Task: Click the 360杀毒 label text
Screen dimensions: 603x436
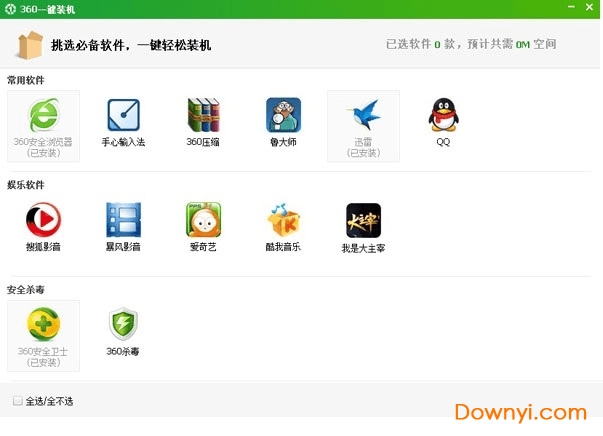Action: point(123,351)
